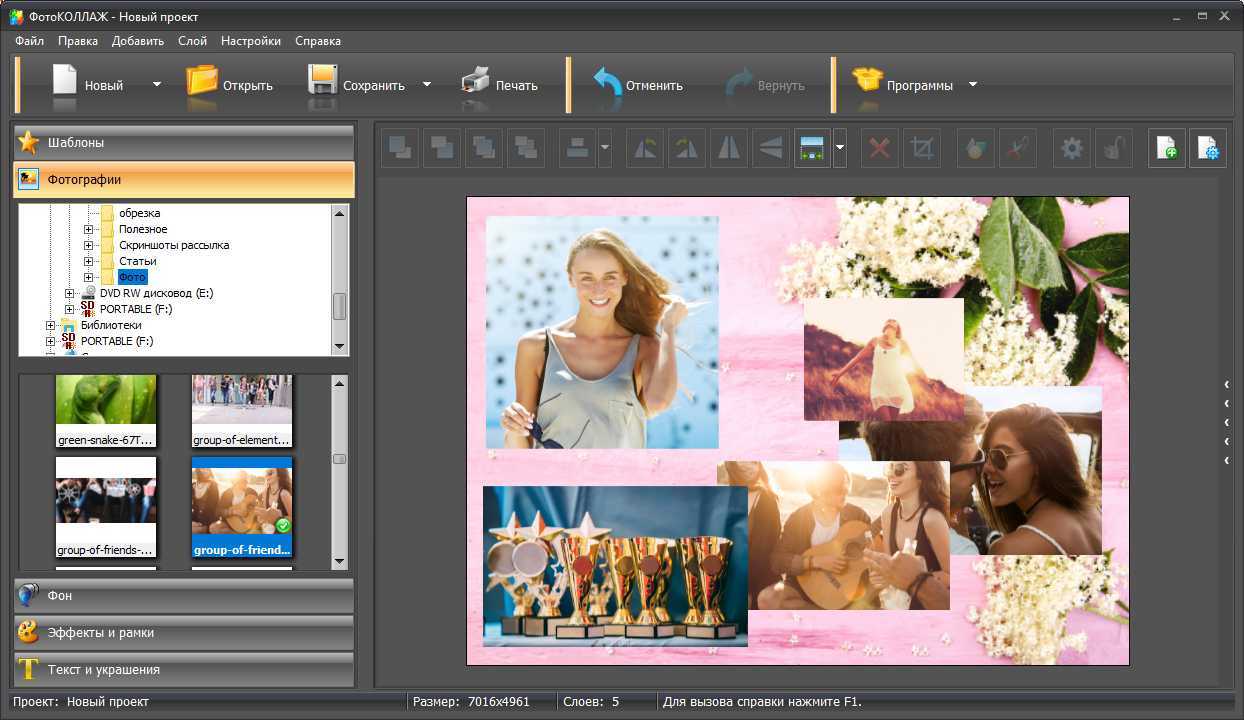Click the red X delete layer icon
Viewport: 1244px width, 720px height.
(x=879, y=149)
